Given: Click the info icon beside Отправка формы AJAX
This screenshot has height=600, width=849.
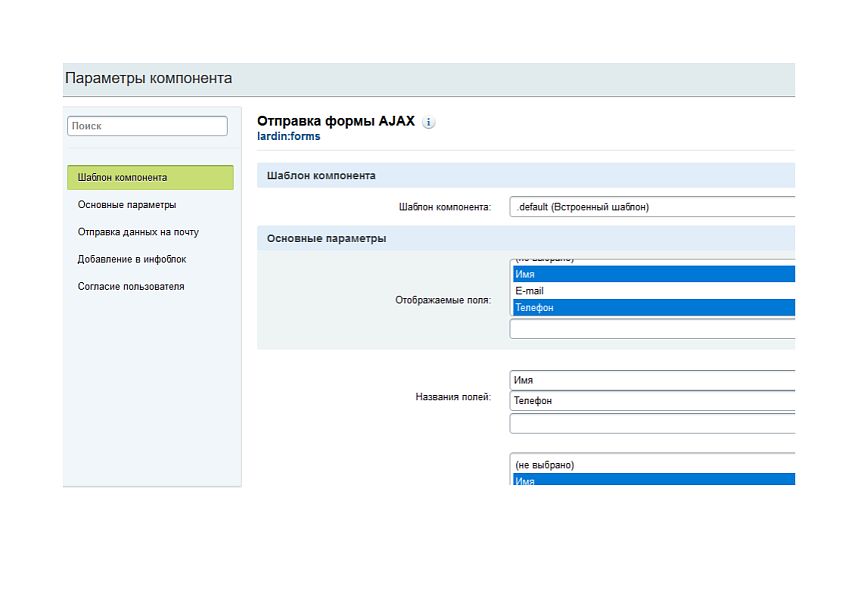Looking at the screenshot, I should coord(429,123).
